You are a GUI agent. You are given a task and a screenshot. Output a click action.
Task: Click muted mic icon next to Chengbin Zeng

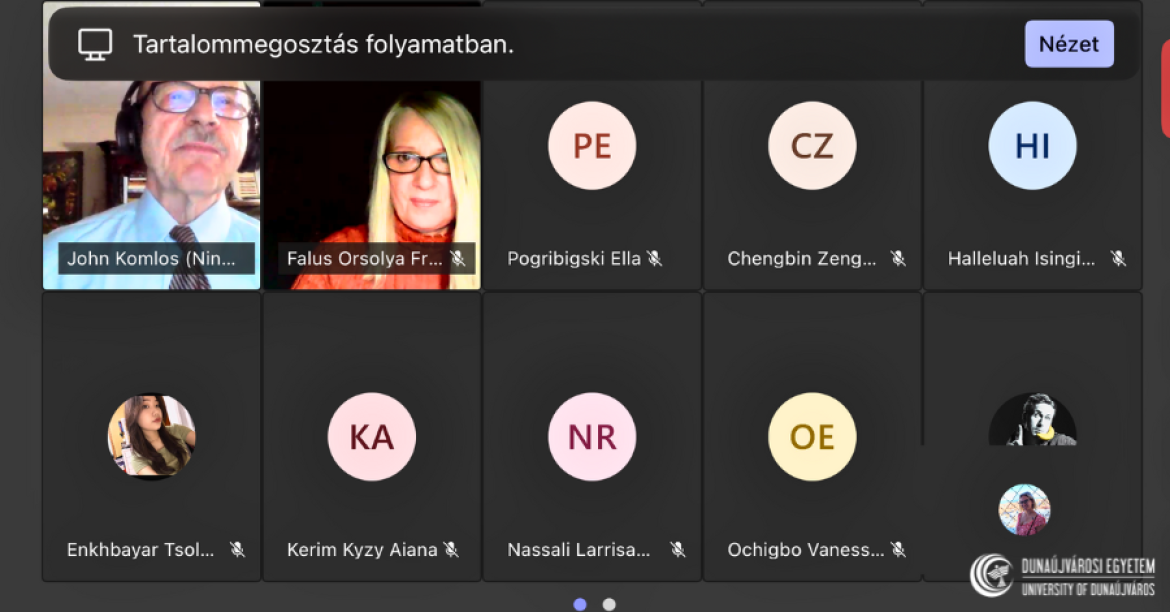pos(898,259)
